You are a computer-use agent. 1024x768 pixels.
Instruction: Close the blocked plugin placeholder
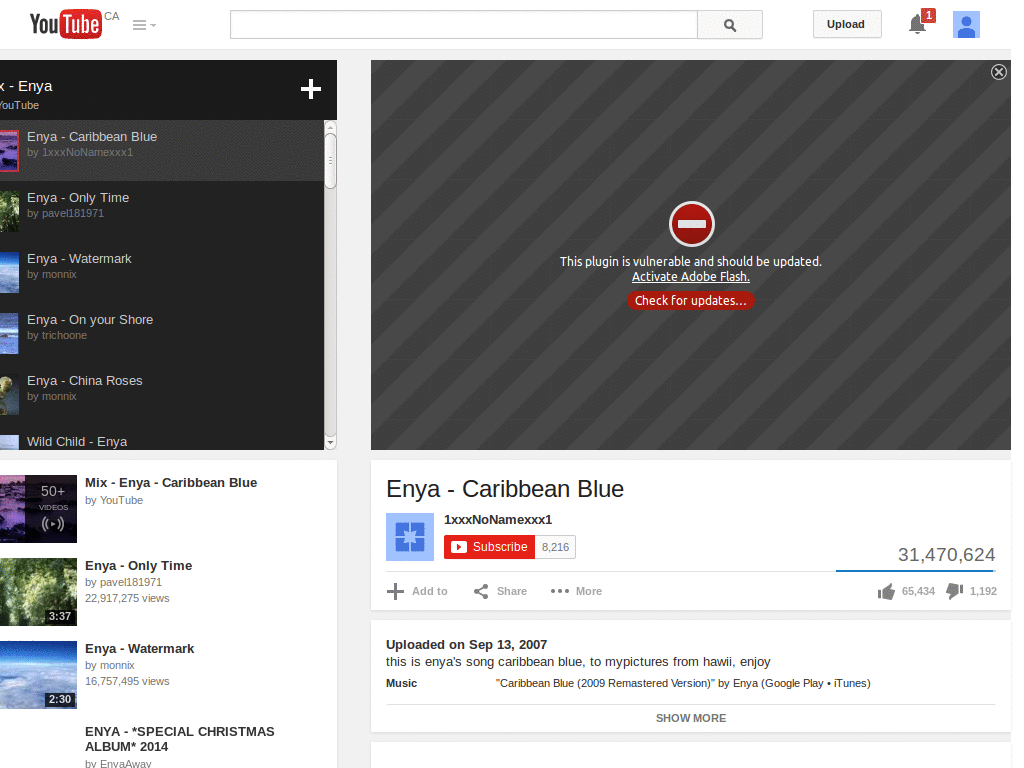coord(999,72)
